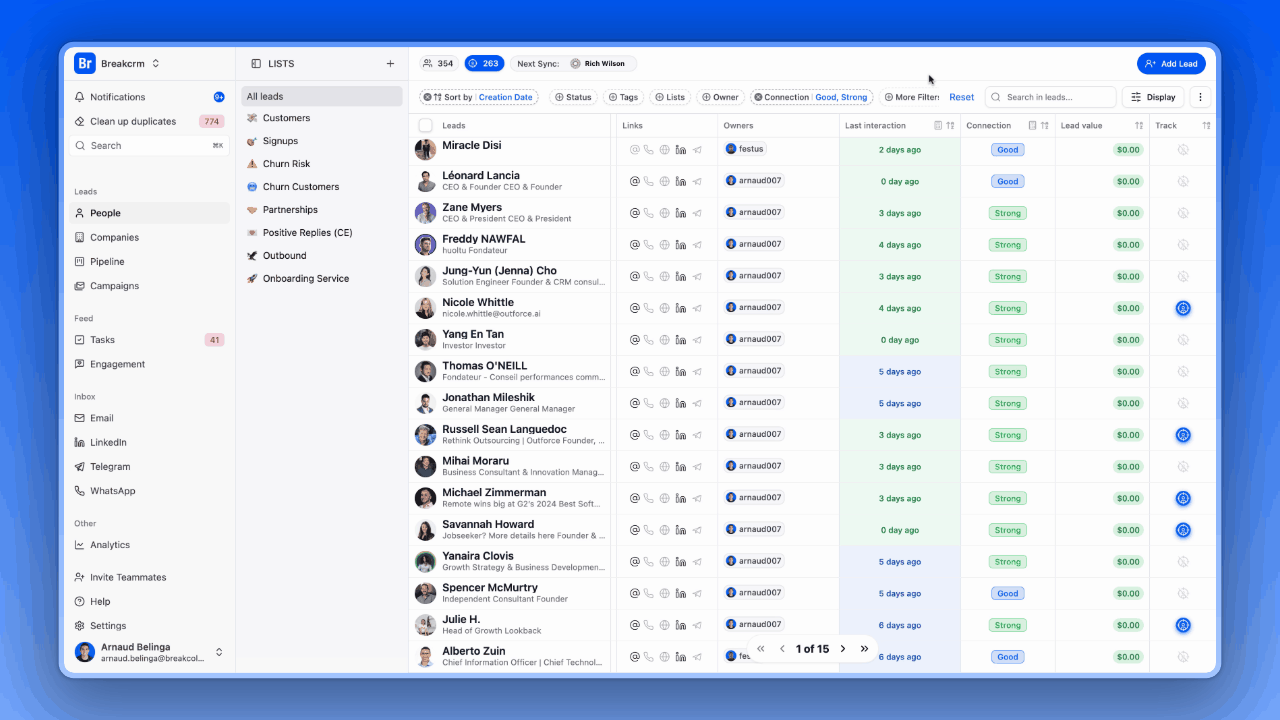Click email icon in Yang En Tan's row

click(x=634, y=340)
